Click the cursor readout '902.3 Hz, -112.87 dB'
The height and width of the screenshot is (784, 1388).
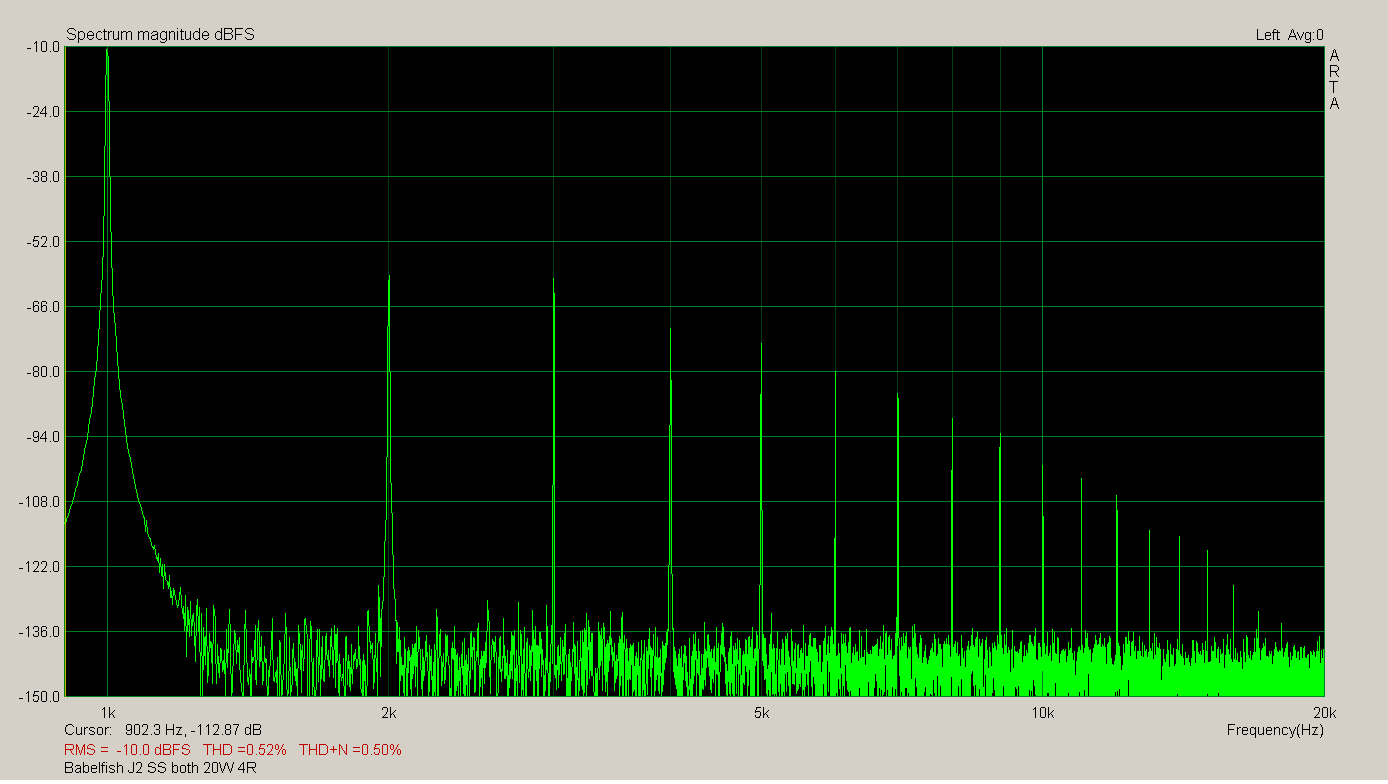tap(193, 730)
